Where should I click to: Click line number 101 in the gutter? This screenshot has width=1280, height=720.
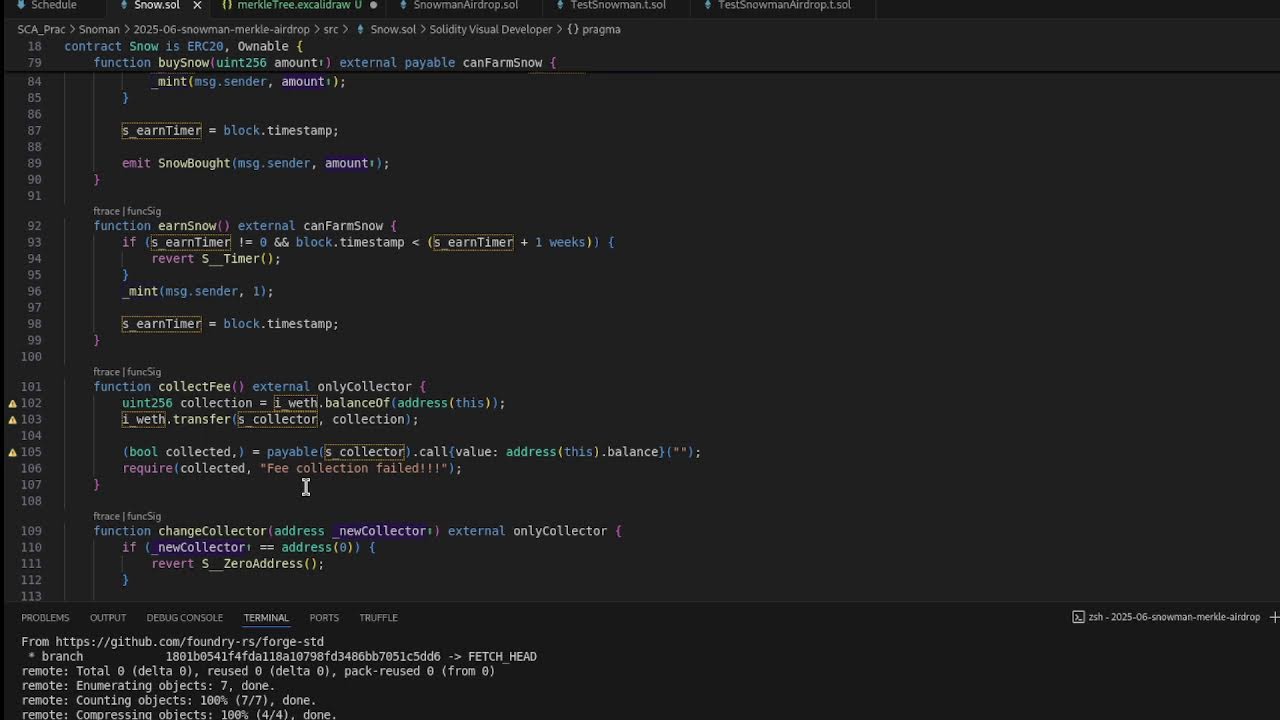click(x=31, y=387)
